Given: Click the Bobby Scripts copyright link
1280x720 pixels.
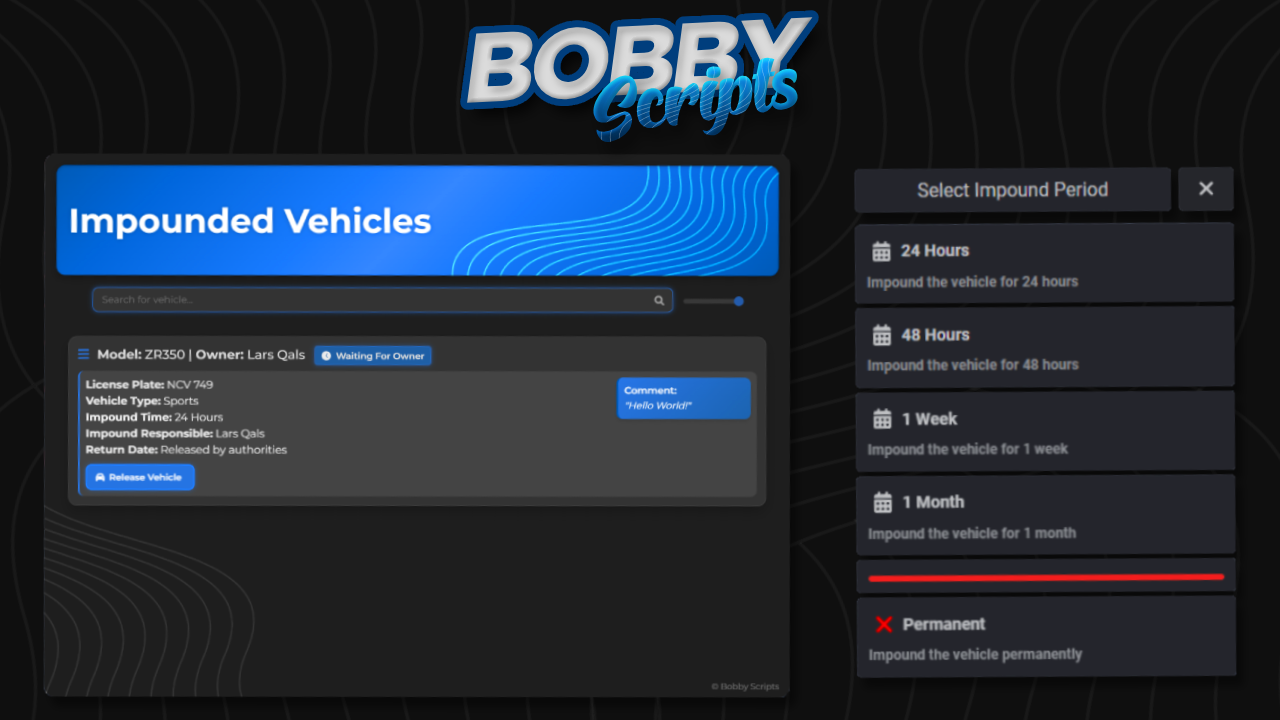Looking at the screenshot, I should point(744,686).
